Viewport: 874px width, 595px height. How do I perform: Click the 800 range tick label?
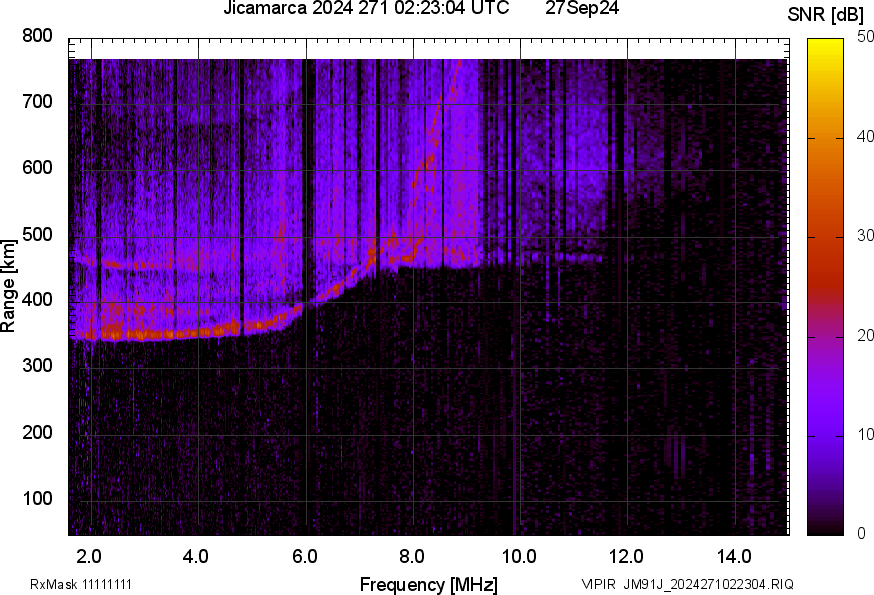37,37
